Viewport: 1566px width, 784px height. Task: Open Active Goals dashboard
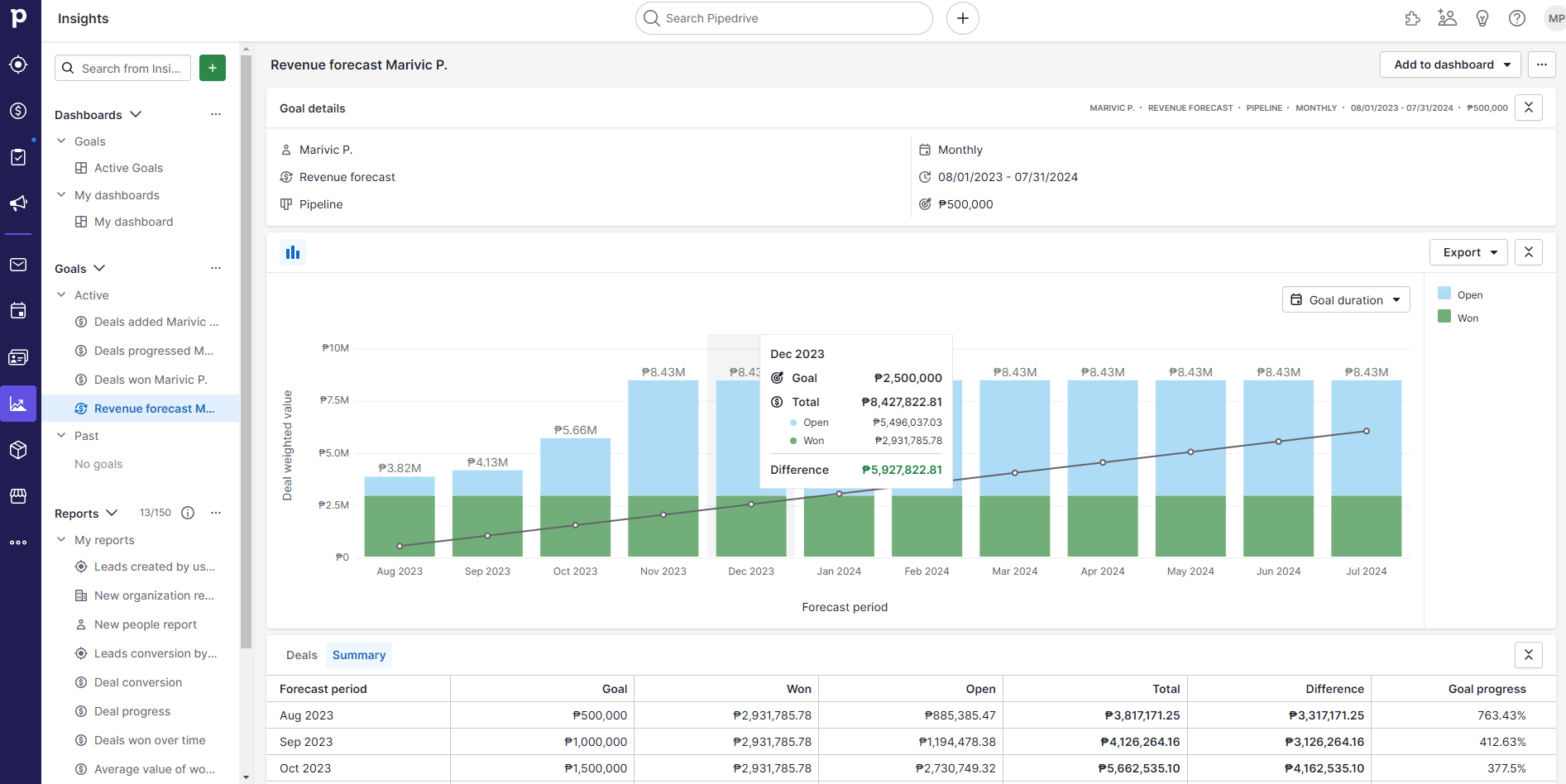coord(128,168)
